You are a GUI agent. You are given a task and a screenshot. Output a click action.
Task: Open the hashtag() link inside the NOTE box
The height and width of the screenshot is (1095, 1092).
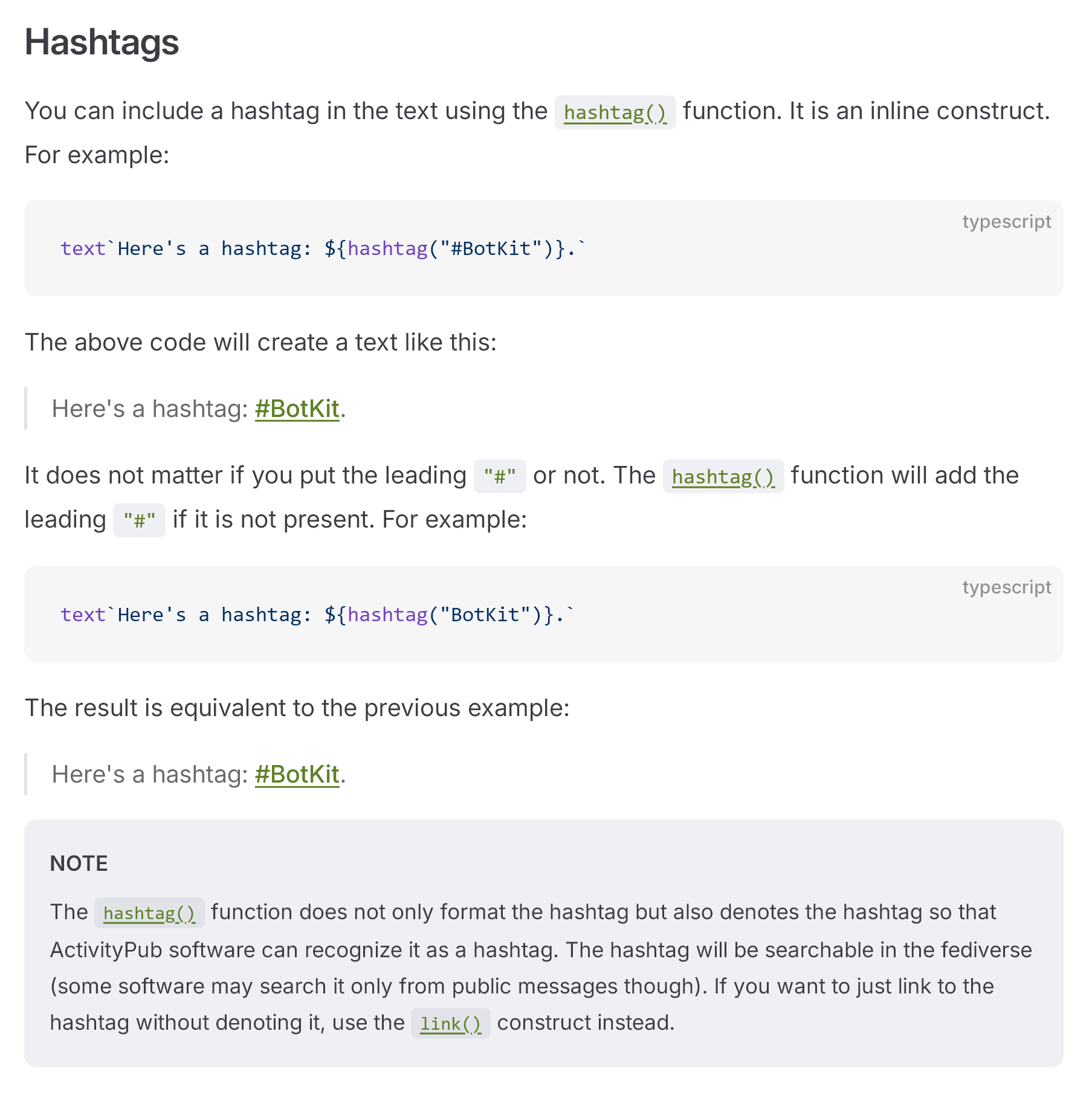coord(149,913)
